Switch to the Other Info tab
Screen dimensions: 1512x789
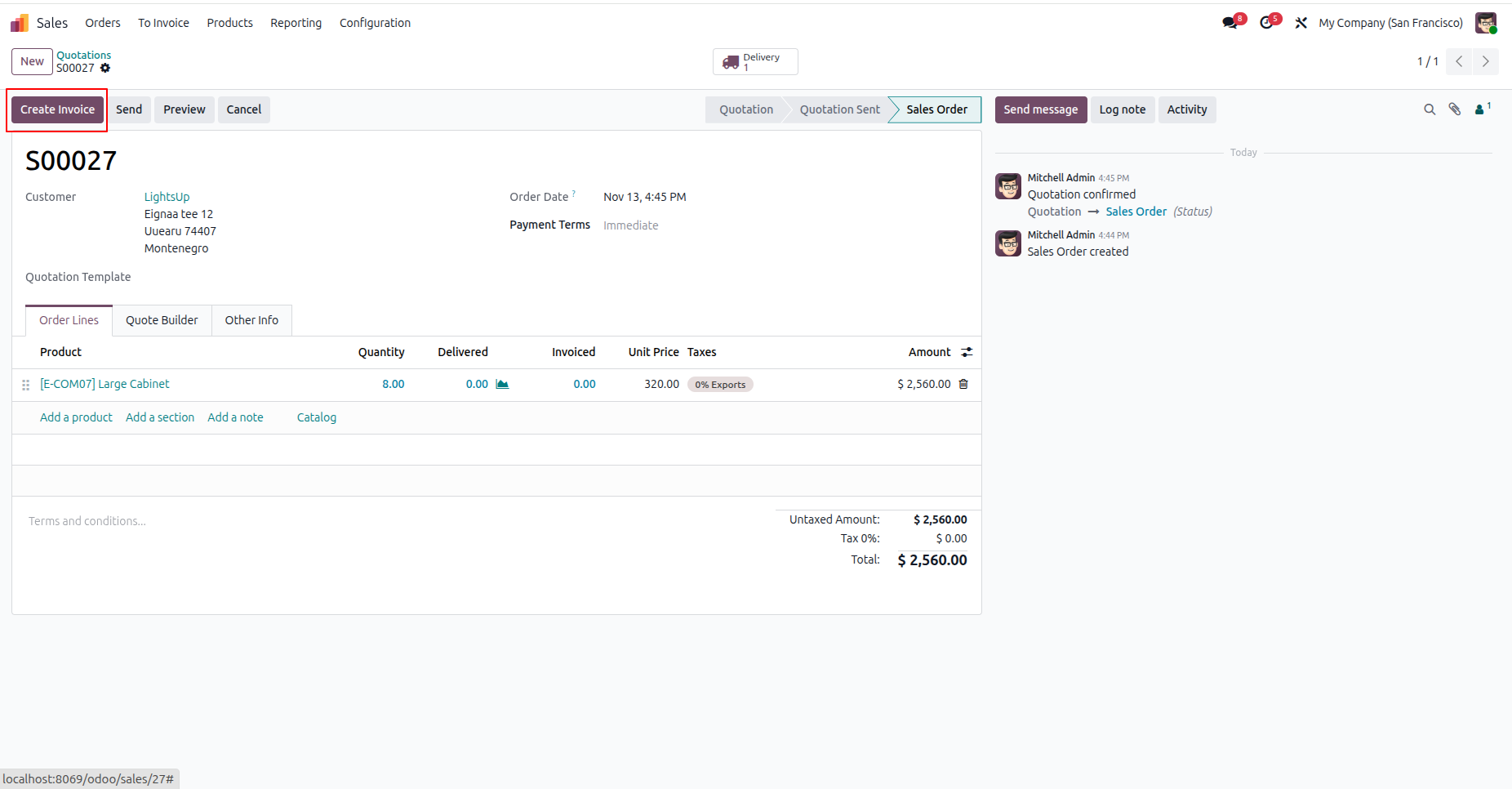(x=251, y=320)
